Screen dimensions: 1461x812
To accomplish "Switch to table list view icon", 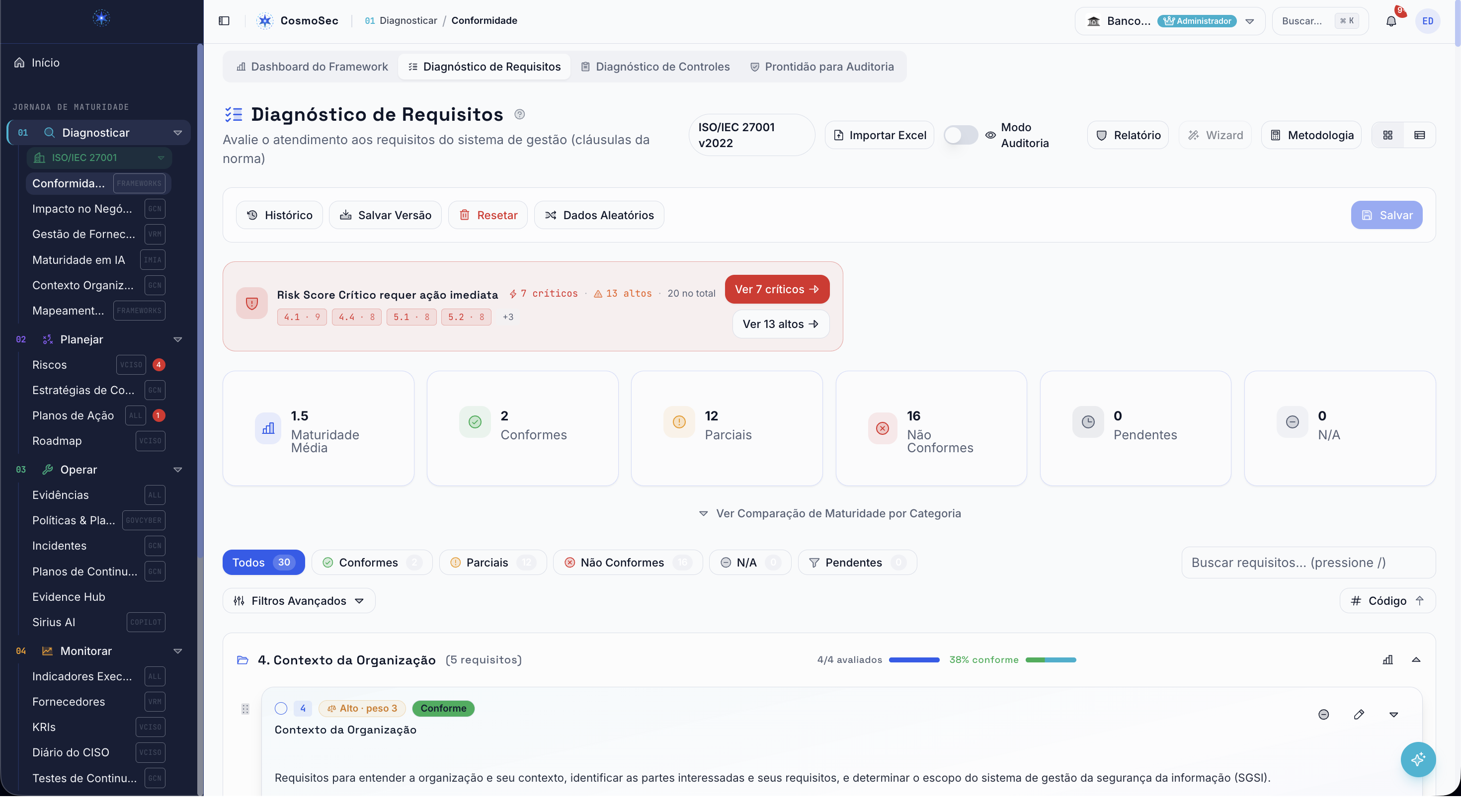I will click(1420, 135).
